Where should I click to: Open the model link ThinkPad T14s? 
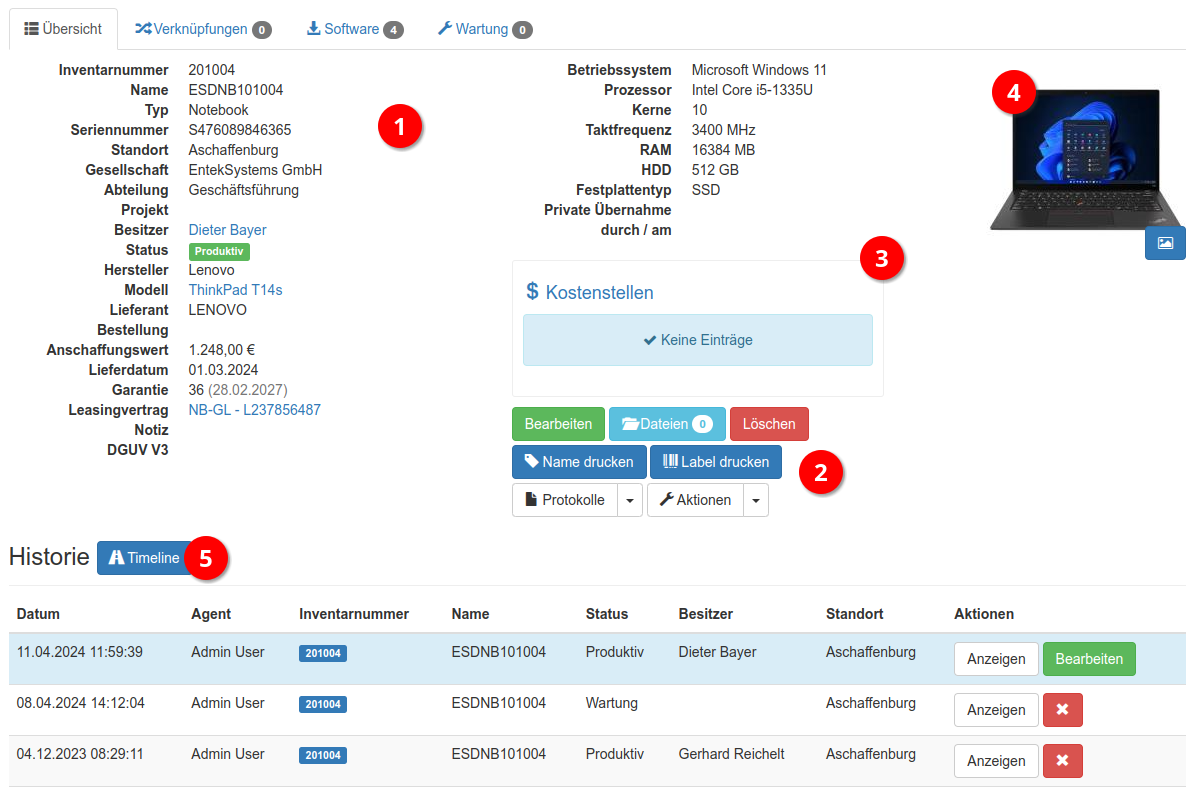pyautogui.click(x=235, y=290)
